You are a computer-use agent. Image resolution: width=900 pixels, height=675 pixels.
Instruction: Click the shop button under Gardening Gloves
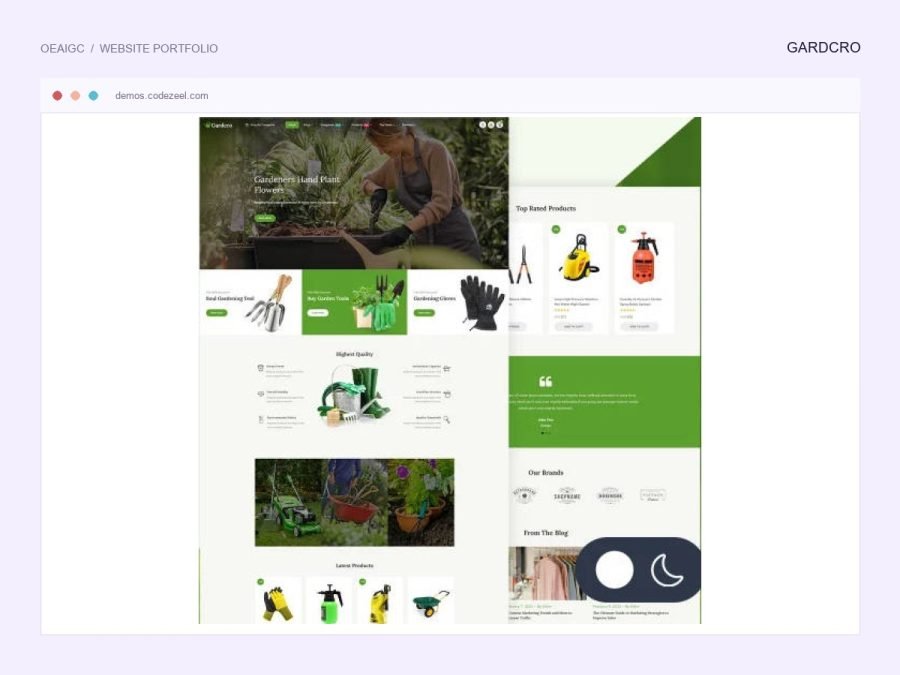coord(424,313)
